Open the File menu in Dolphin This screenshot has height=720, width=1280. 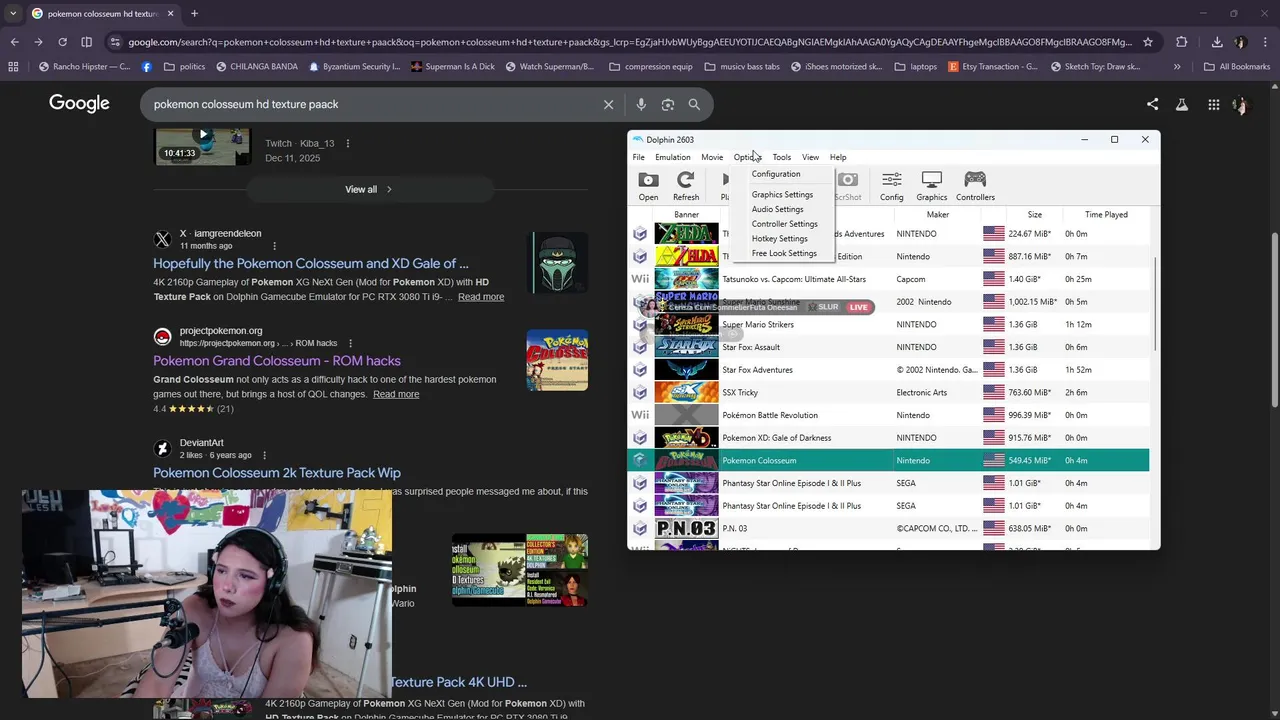[x=638, y=157]
